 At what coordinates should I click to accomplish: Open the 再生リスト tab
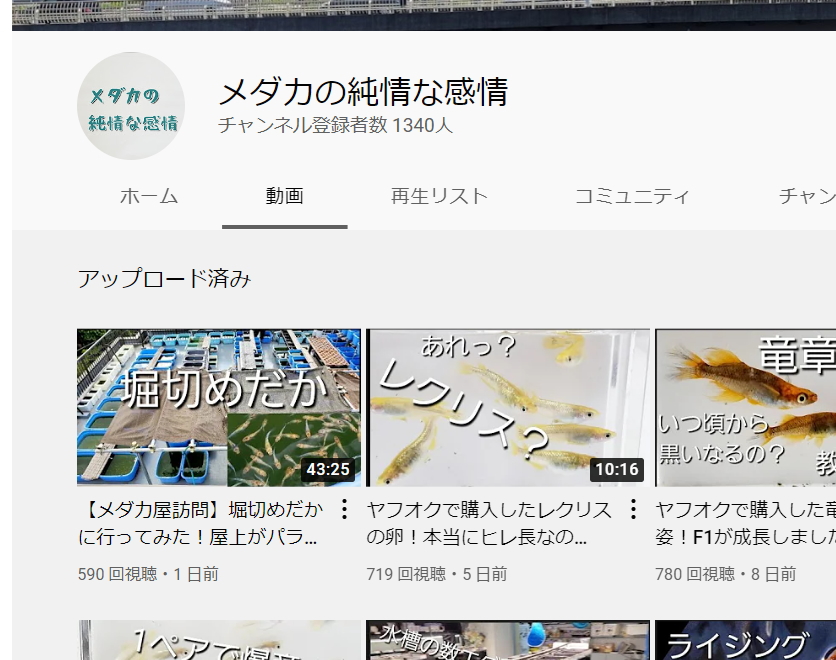click(439, 196)
